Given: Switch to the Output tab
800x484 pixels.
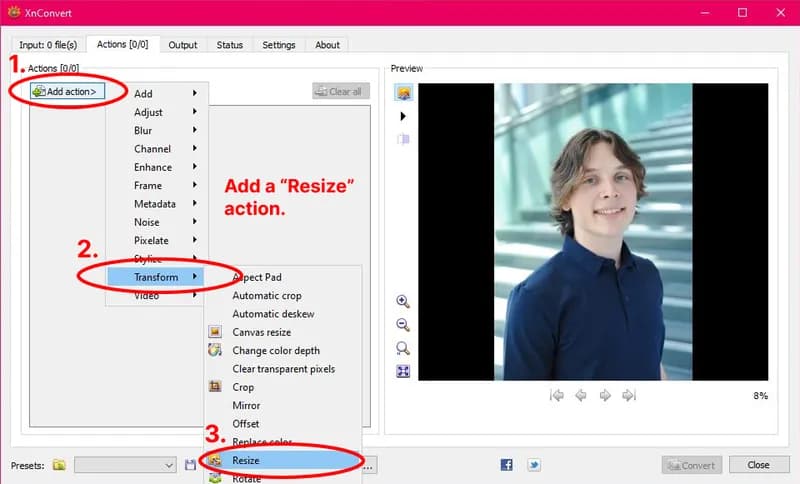Looking at the screenshot, I should [x=183, y=45].
